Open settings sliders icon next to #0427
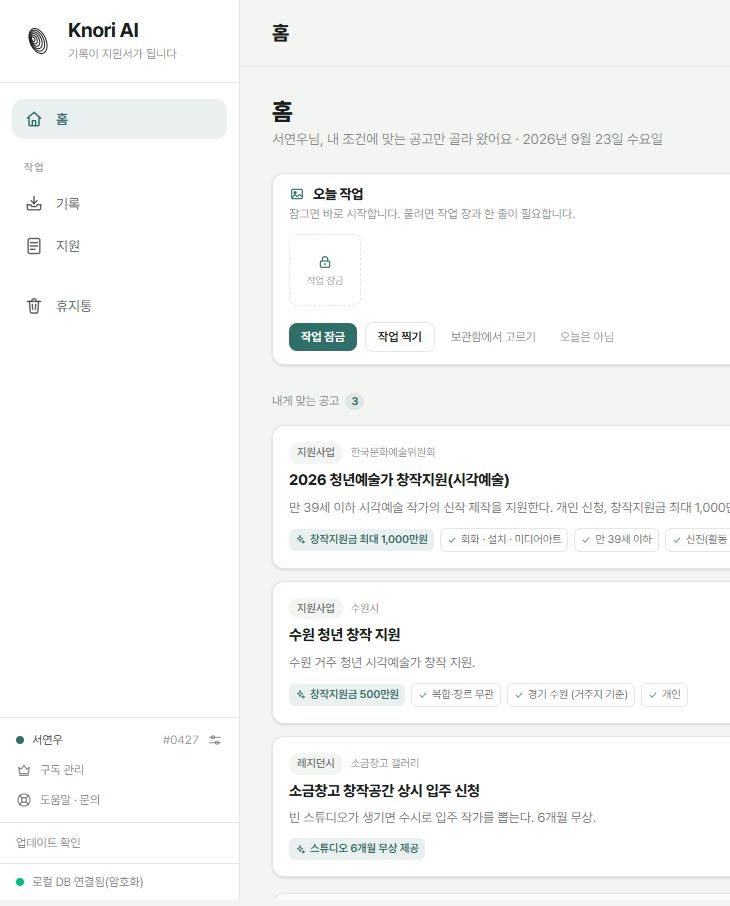Screen dimensions: 730x906 (x=215, y=740)
